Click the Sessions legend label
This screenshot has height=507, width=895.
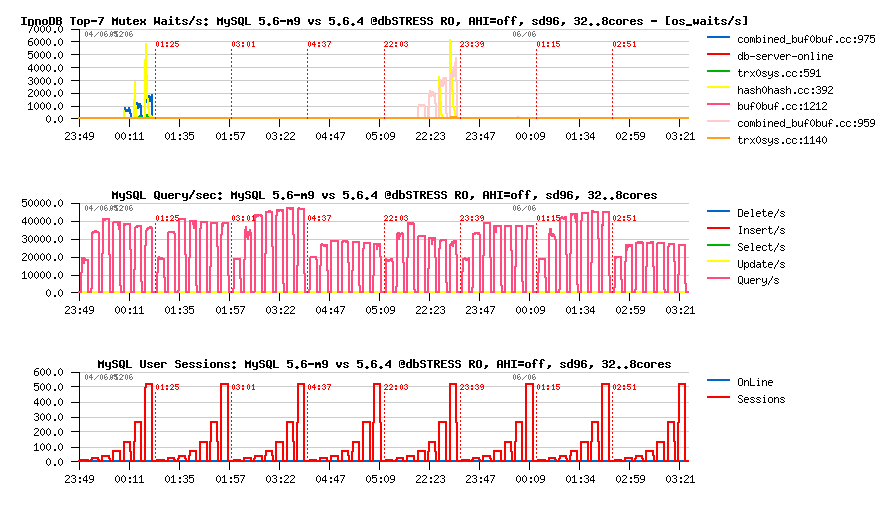(761, 399)
